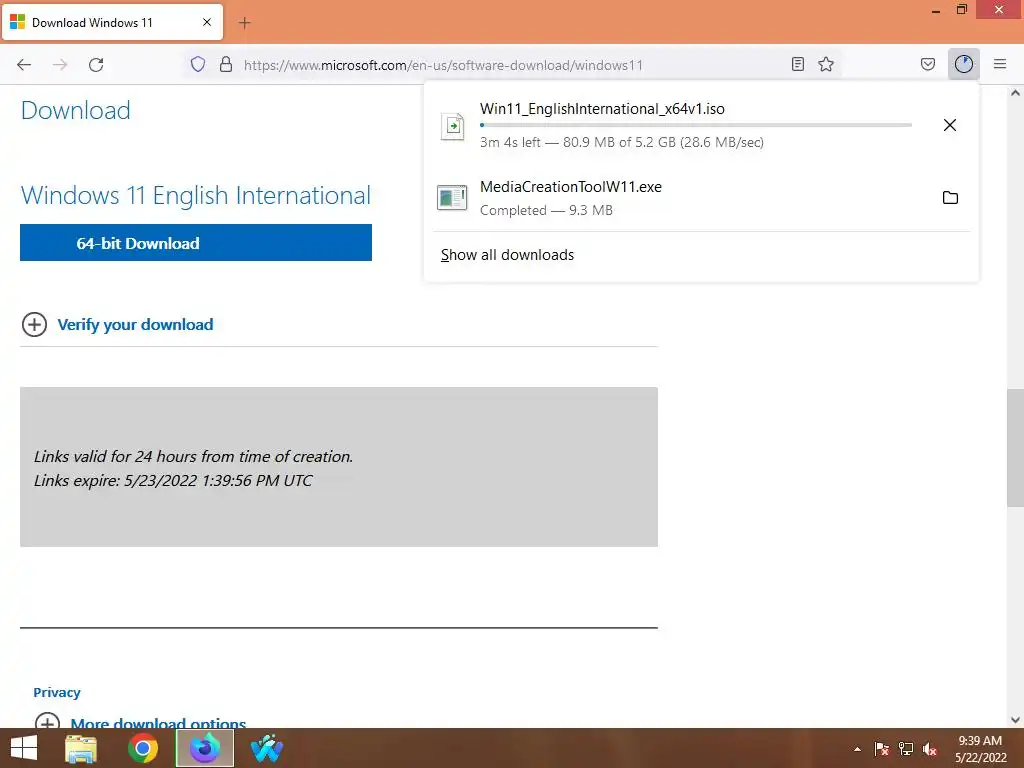Image resolution: width=1024 pixels, height=768 pixels.
Task: Open the W app taskbar icon
Action: tap(266, 748)
